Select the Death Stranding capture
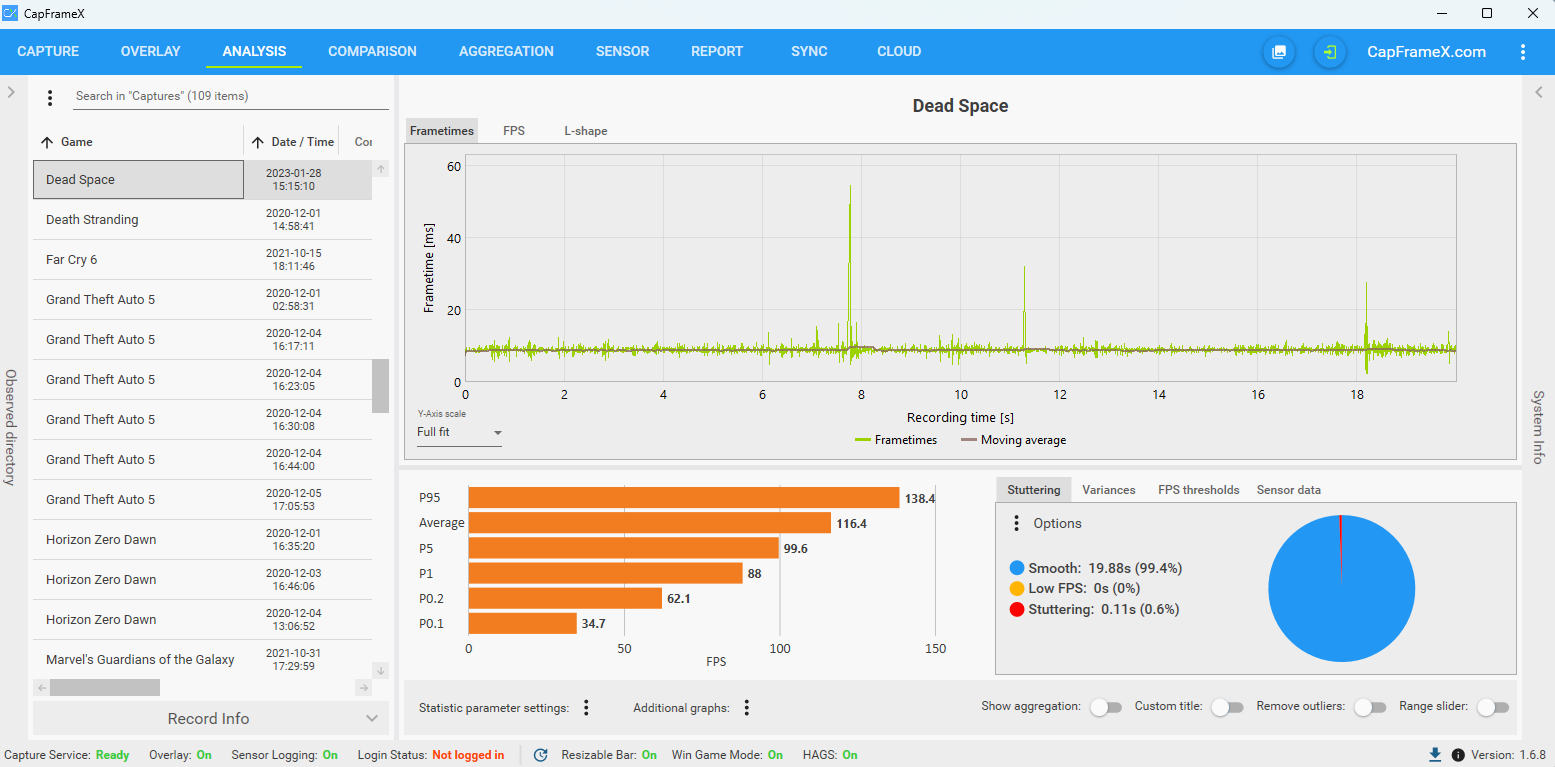 click(202, 220)
